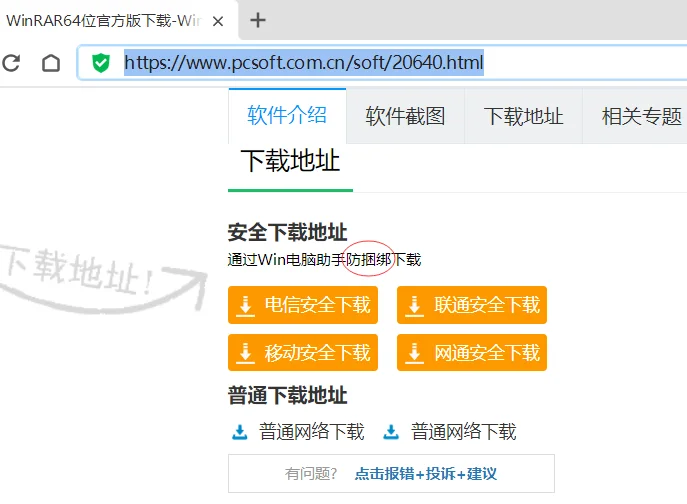
Task: Close the WinRAR64 browser tab
Action: (218, 21)
